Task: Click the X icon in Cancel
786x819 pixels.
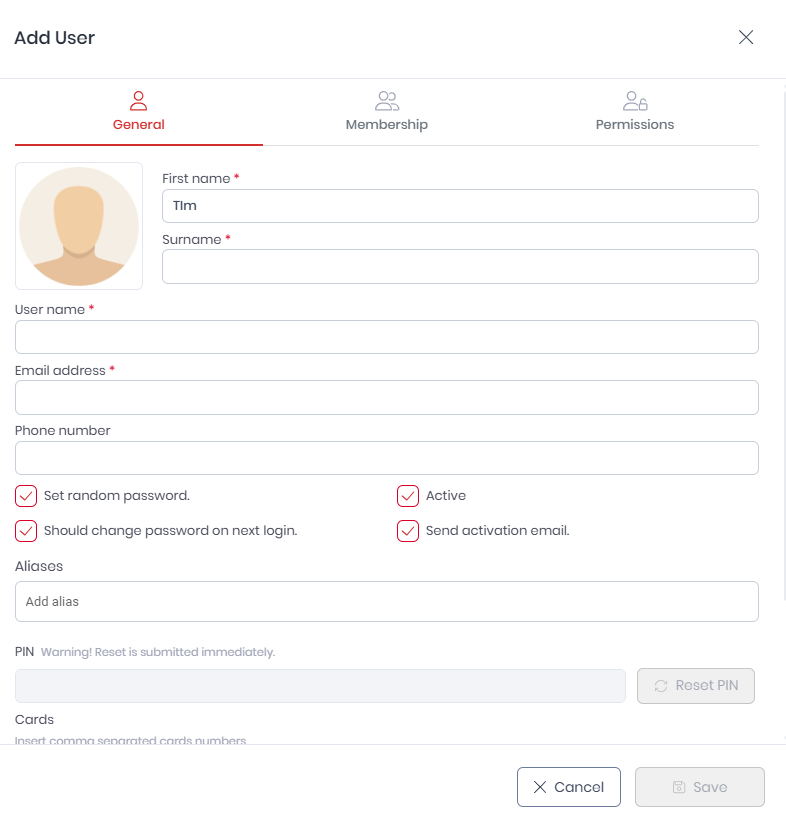Action: (540, 787)
